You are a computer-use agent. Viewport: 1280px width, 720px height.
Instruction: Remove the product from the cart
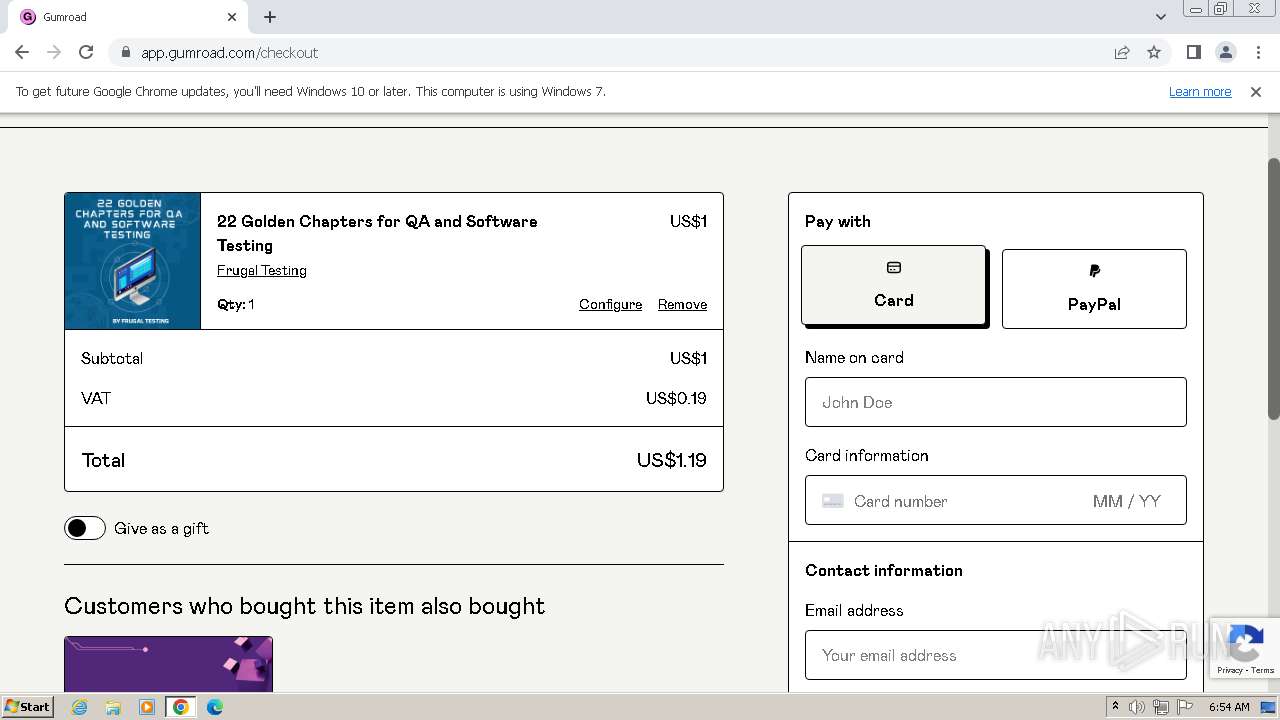682,304
